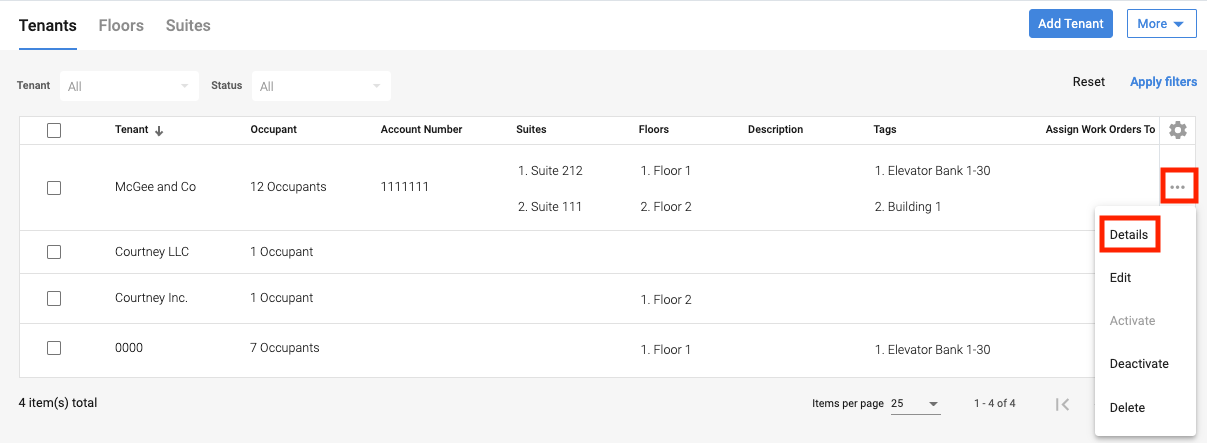The image size is (1207, 443).
Task: Click the Courtney Inc. tenant name
Action: tap(151, 298)
